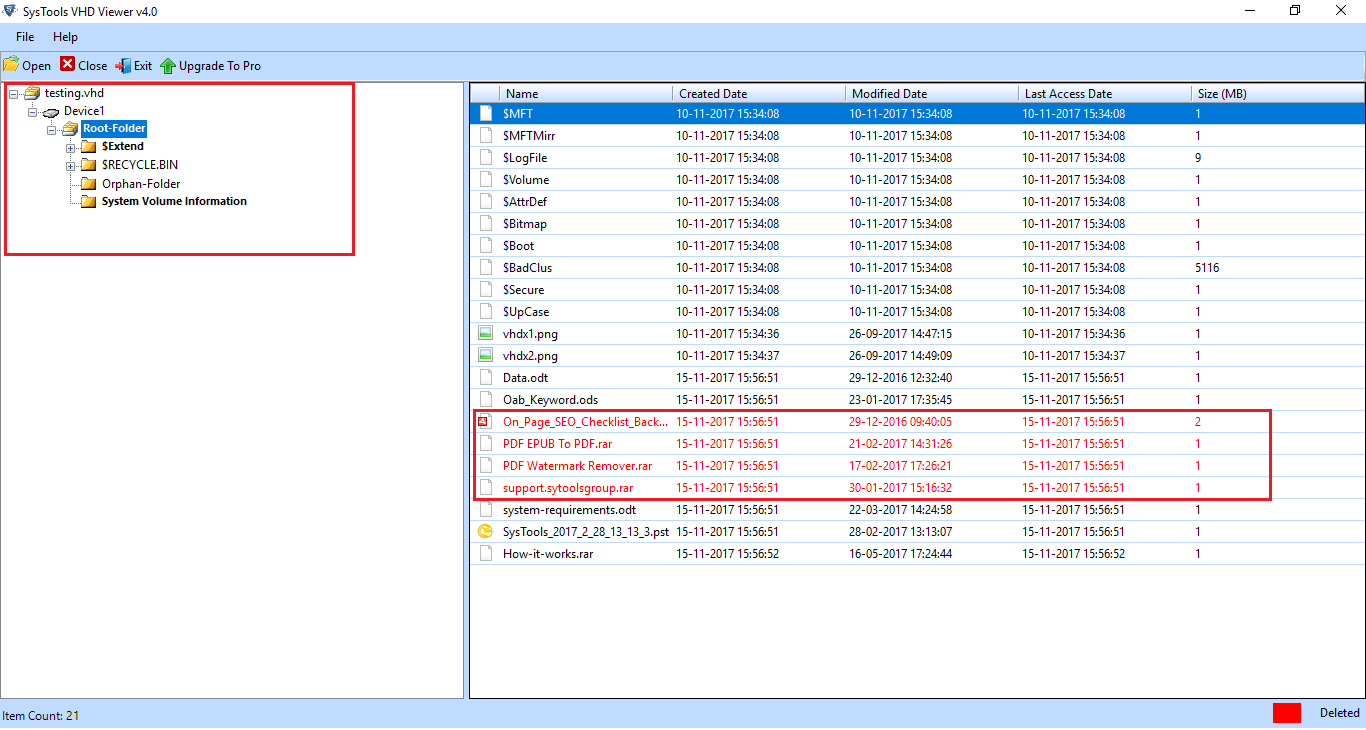Click the red Close icon in toolbar
1366x730 pixels.
(67, 64)
